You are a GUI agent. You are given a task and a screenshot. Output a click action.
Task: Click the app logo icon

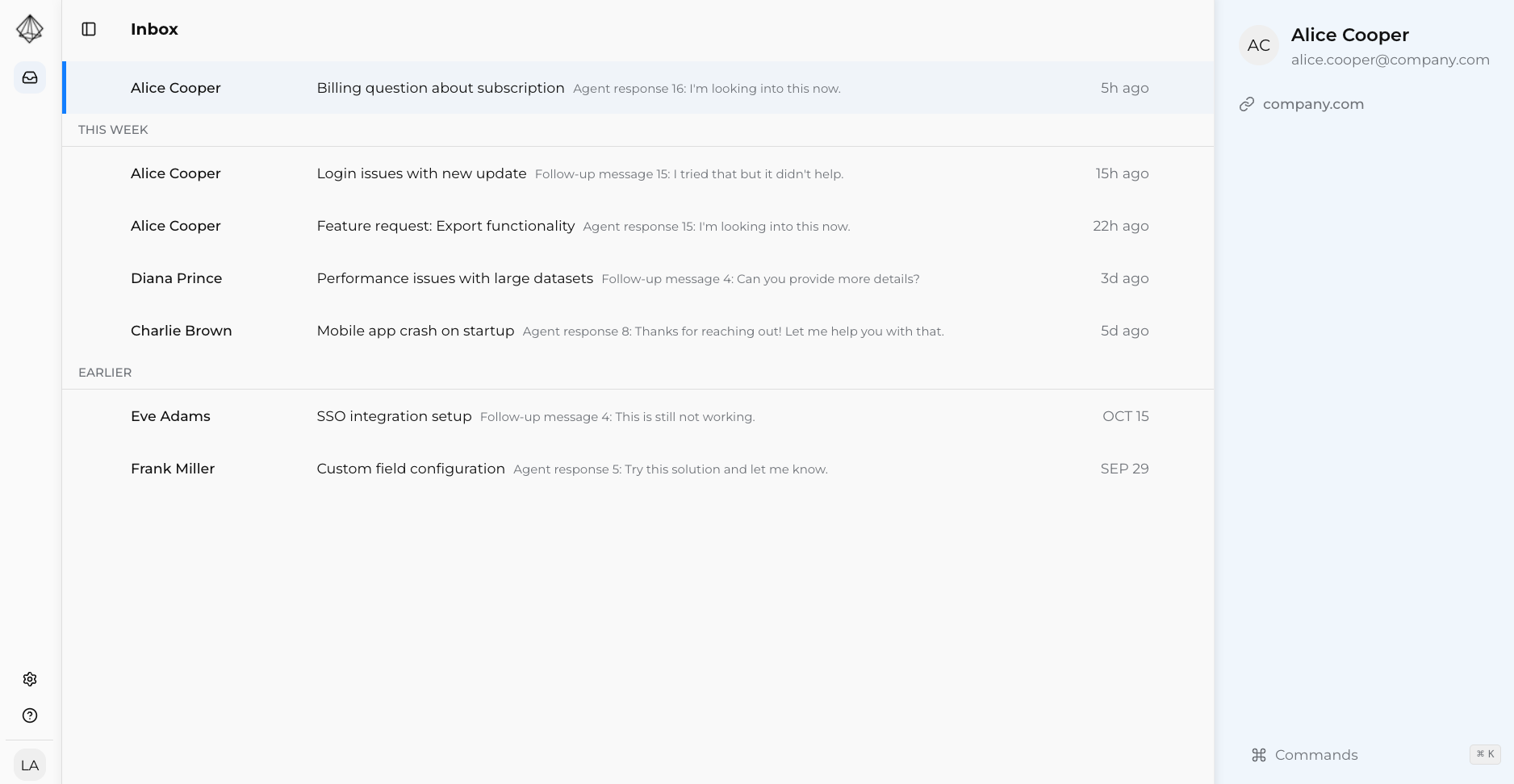30,29
